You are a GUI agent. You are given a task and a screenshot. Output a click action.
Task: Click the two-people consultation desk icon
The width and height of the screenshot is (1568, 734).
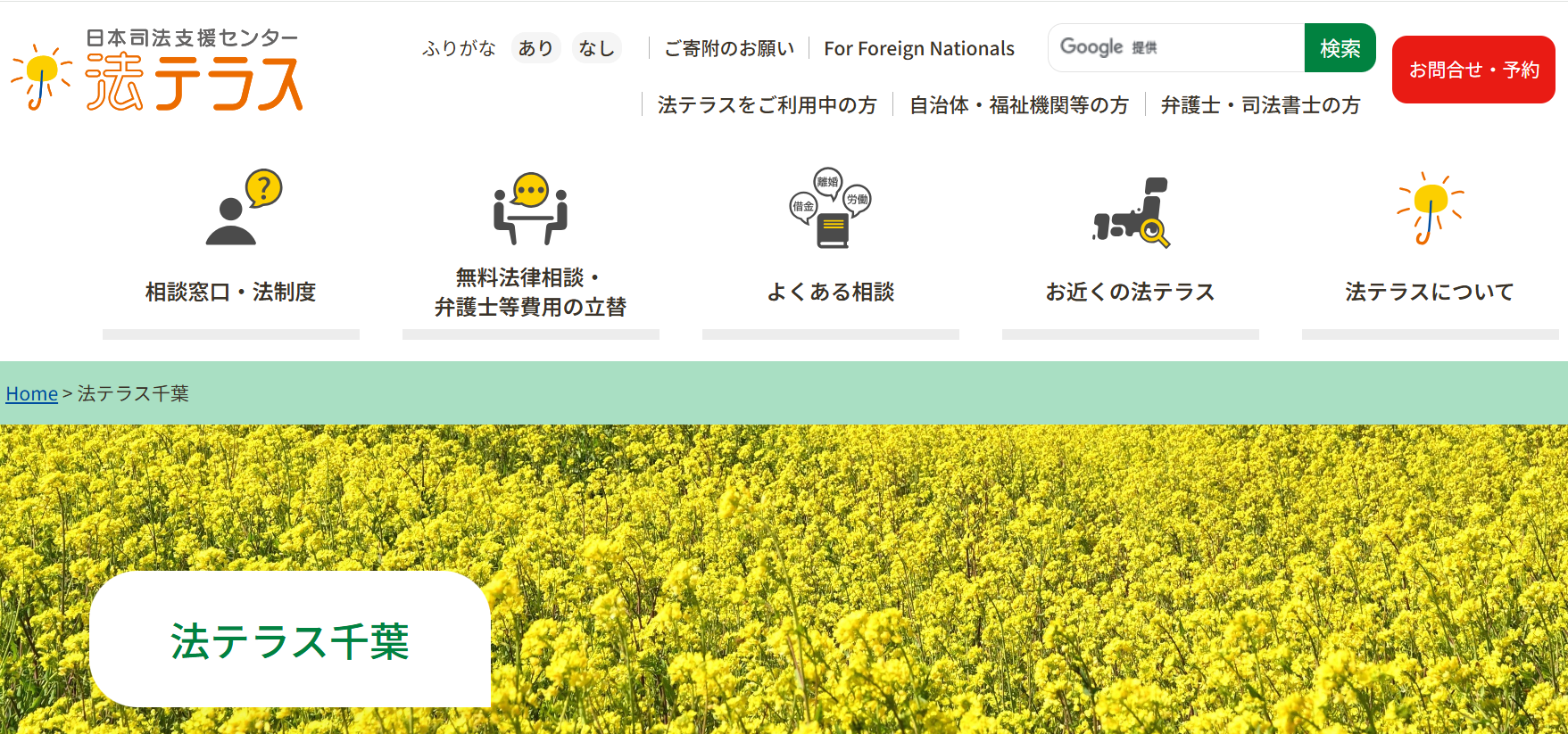click(530, 209)
